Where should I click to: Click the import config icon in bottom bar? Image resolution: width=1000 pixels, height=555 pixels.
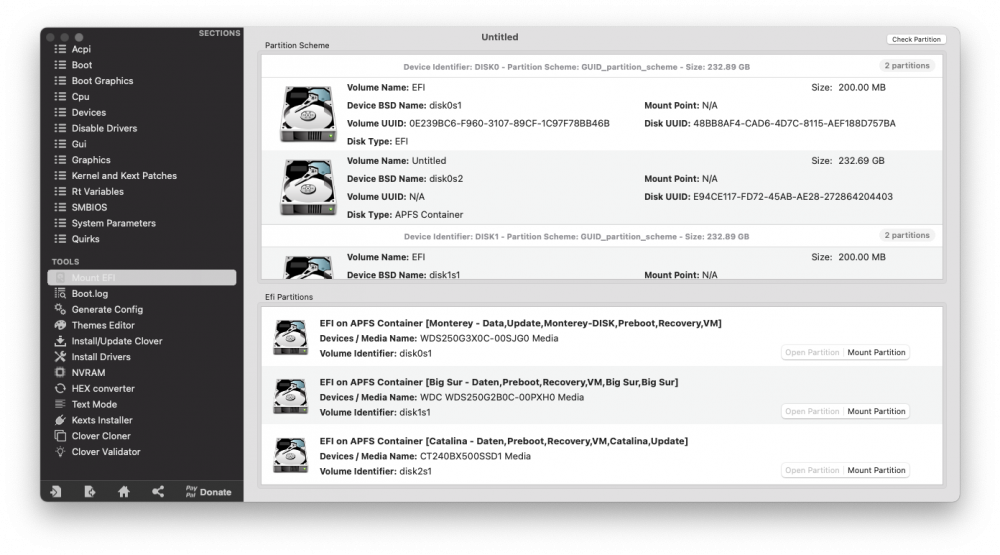56,492
